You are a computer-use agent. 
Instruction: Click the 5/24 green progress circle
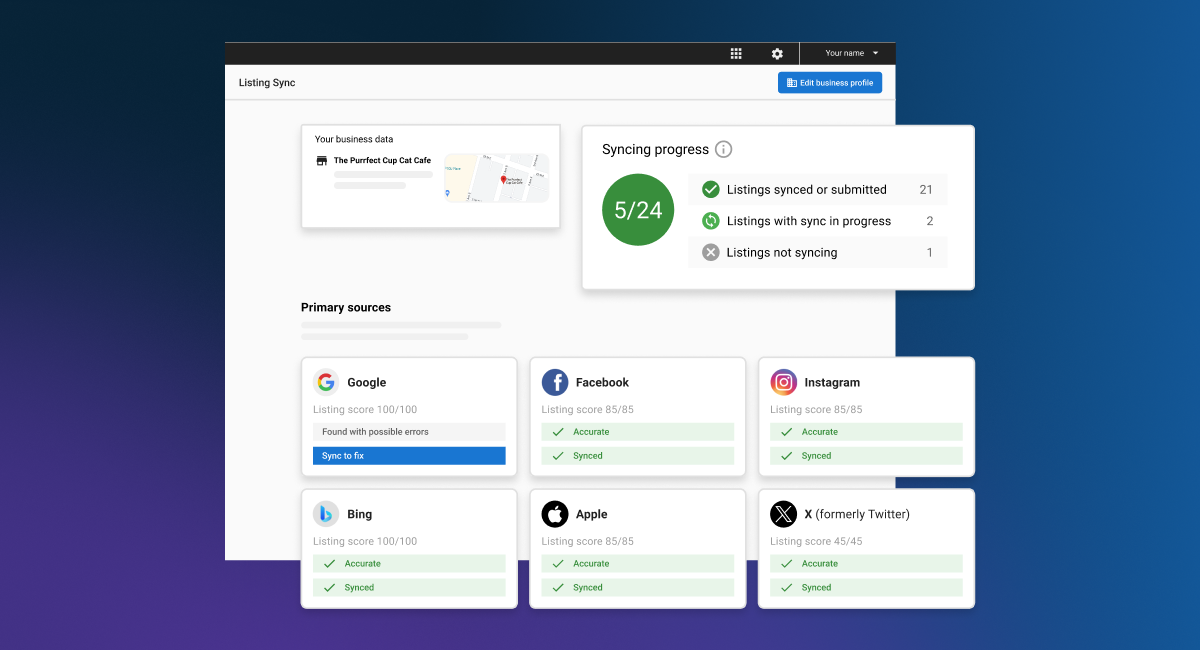point(638,210)
